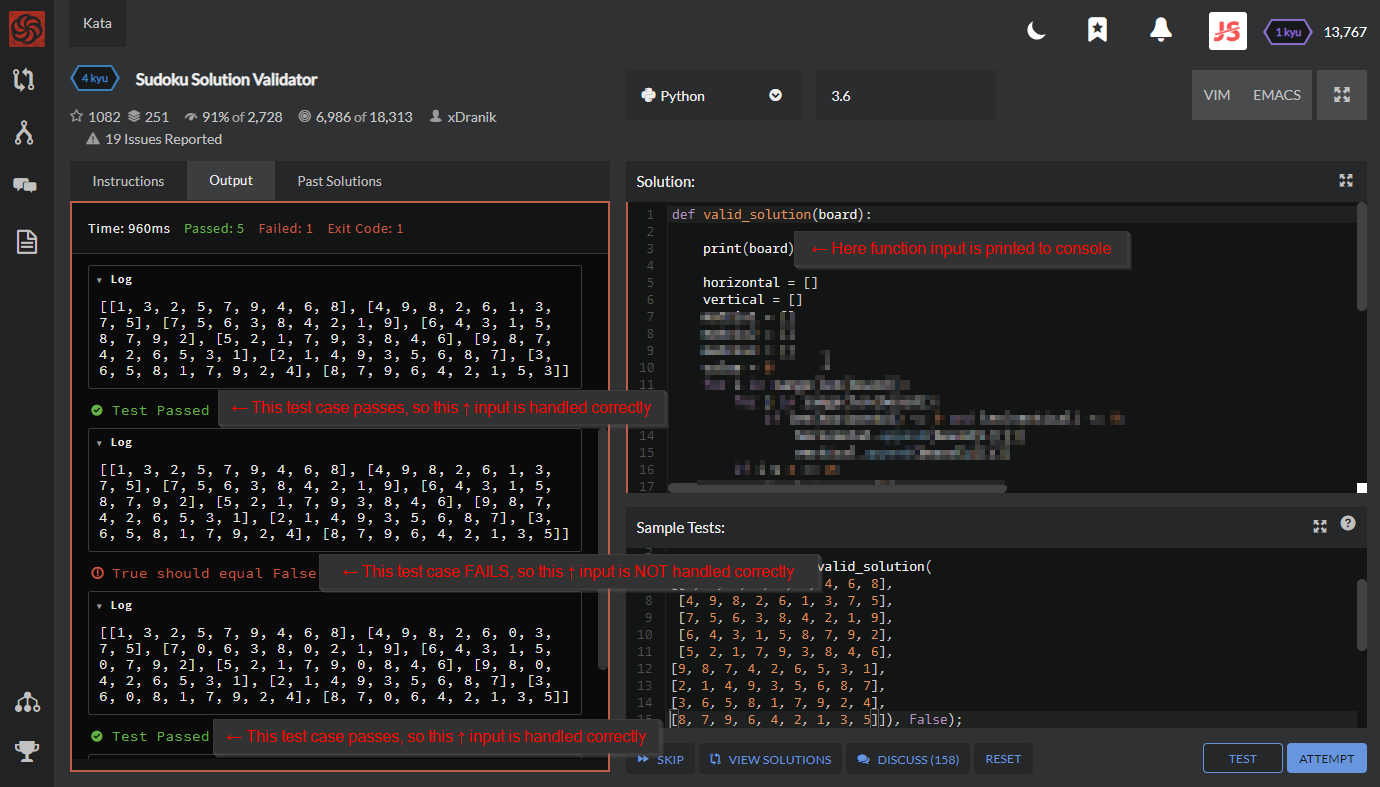
Task: Click the star rating icon next to 1082
Action: (77, 116)
